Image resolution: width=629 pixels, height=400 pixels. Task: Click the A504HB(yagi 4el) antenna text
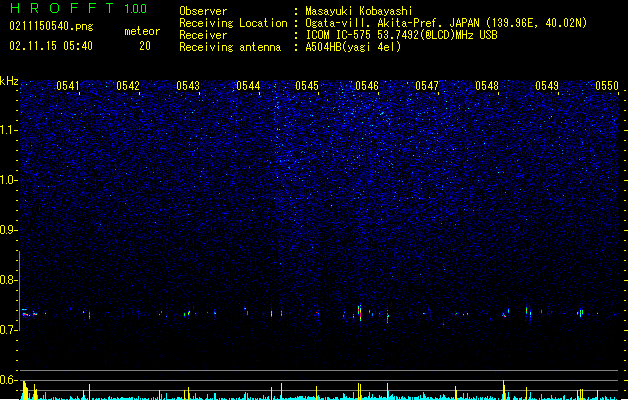(x=353, y=47)
